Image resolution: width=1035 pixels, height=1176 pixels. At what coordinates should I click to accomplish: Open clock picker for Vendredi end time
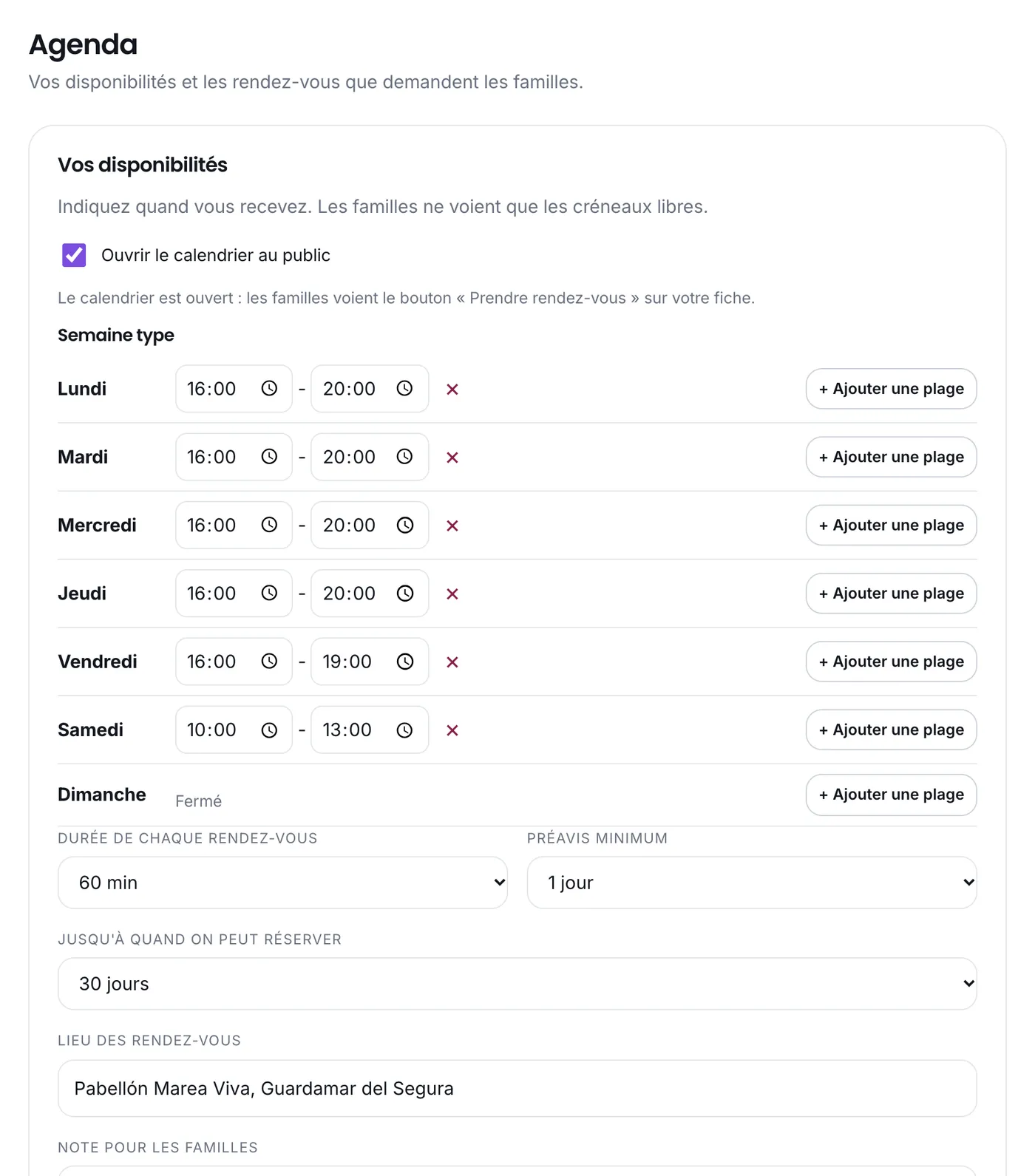coord(405,662)
